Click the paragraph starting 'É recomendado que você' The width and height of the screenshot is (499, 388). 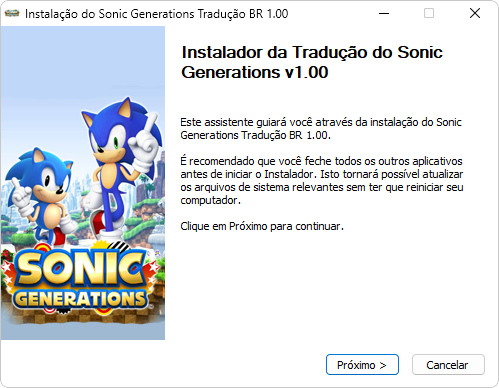[x=322, y=181]
